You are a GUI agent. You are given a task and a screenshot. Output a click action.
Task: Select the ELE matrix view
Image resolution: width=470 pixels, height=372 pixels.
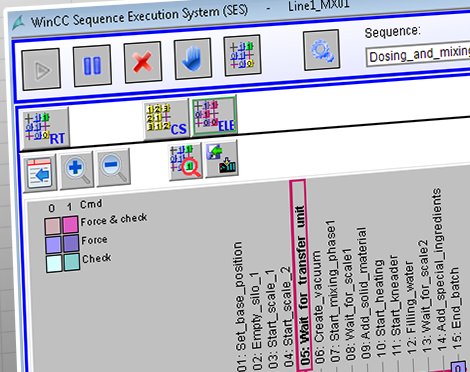point(215,115)
